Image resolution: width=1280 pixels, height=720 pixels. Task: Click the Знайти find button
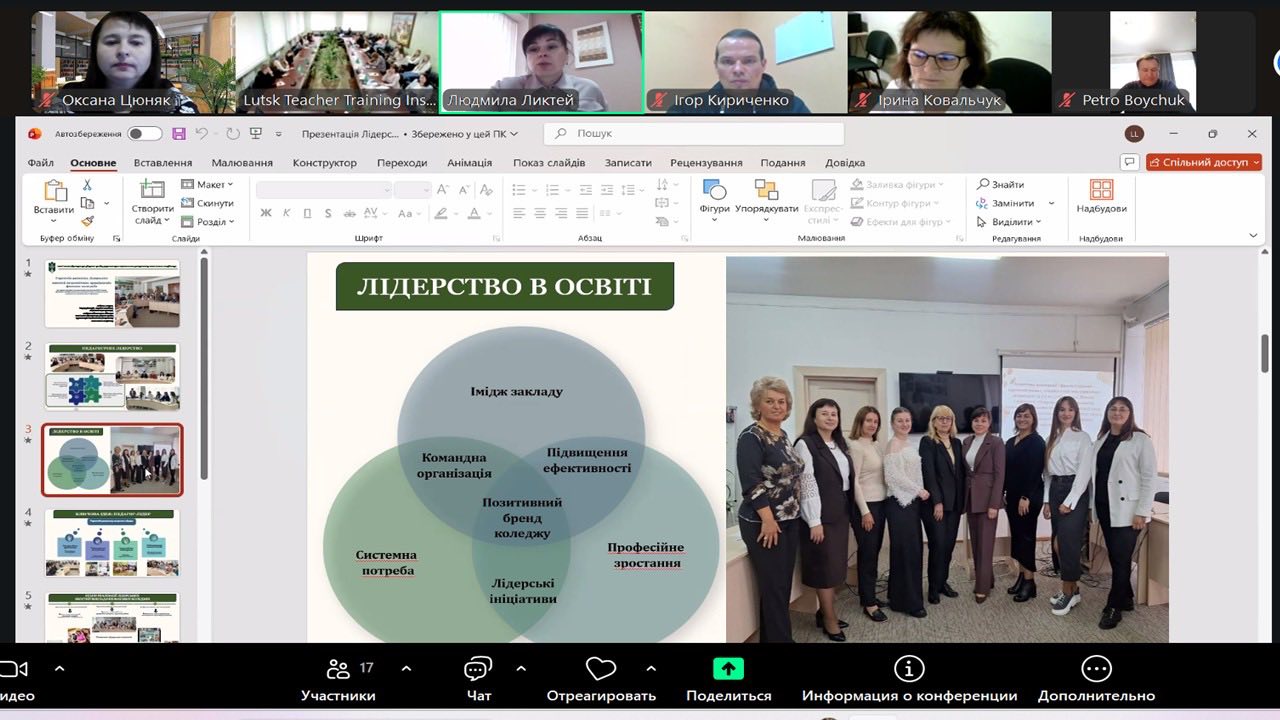tap(1000, 184)
